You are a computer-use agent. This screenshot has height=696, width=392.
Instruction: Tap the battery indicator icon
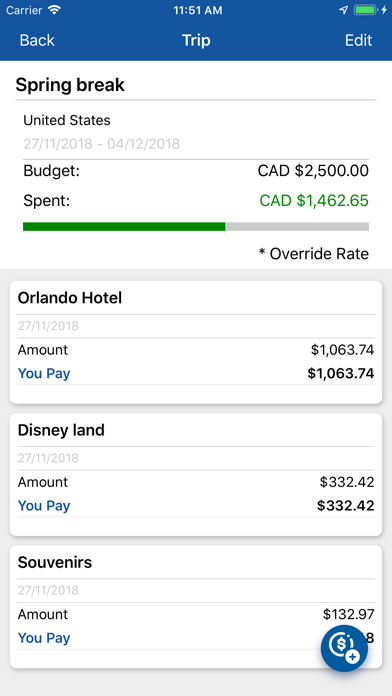pyautogui.click(x=365, y=10)
